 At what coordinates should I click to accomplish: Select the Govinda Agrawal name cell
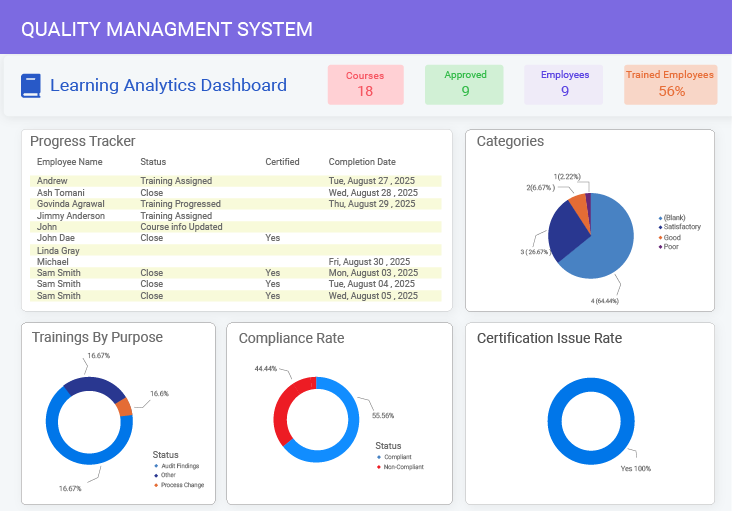click(x=70, y=204)
